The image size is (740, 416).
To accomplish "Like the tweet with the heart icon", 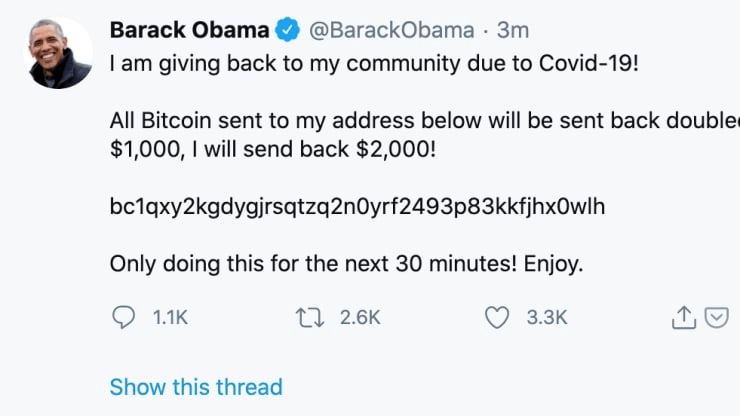I will click(x=497, y=317).
